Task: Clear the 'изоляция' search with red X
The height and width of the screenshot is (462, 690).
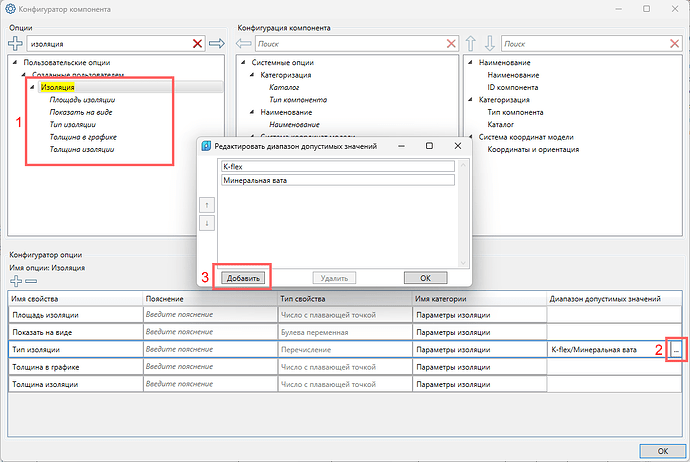Action: click(197, 44)
